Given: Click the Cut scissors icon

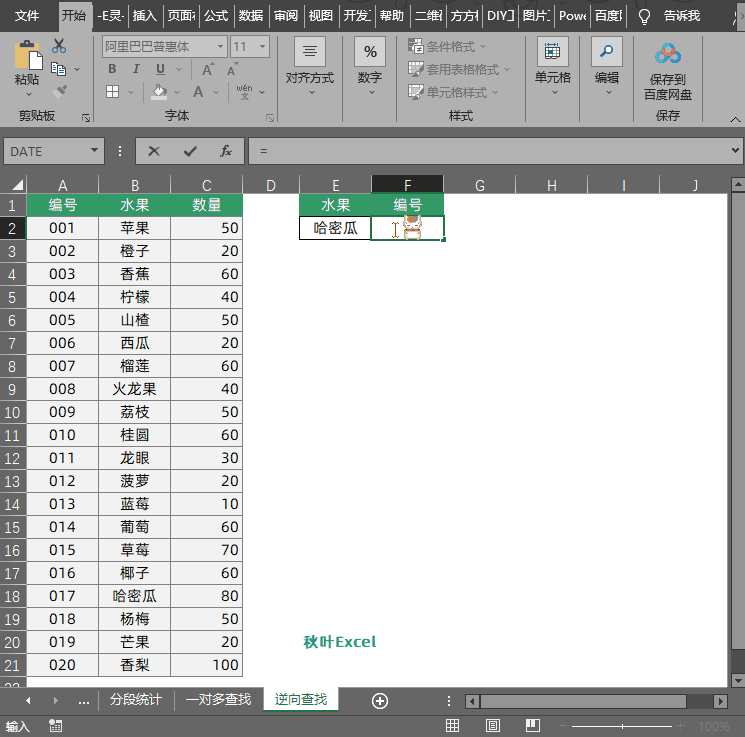Looking at the screenshot, I should click(59, 46).
